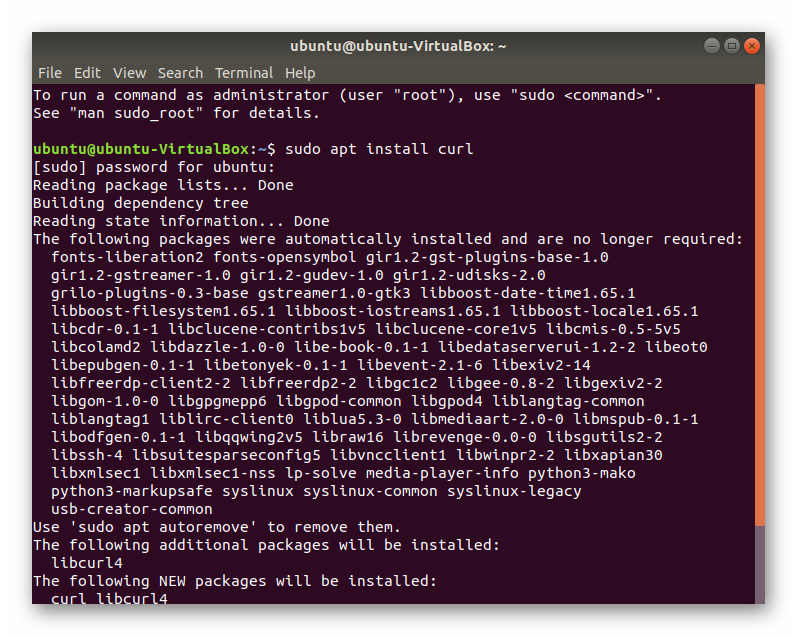Click package name 'gstreamer1.0-gtk3'
Viewport: 797px width, 636px height.
point(334,293)
